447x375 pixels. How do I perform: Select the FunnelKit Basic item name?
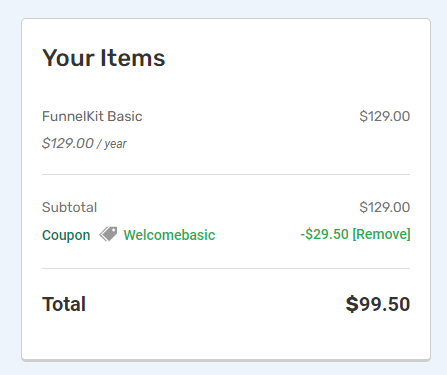(x=92, y=116)
